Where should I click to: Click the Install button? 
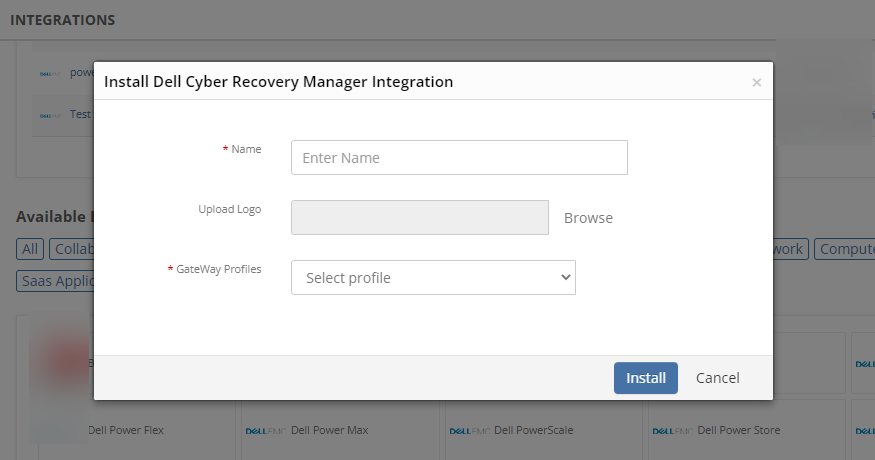(646, 378)
